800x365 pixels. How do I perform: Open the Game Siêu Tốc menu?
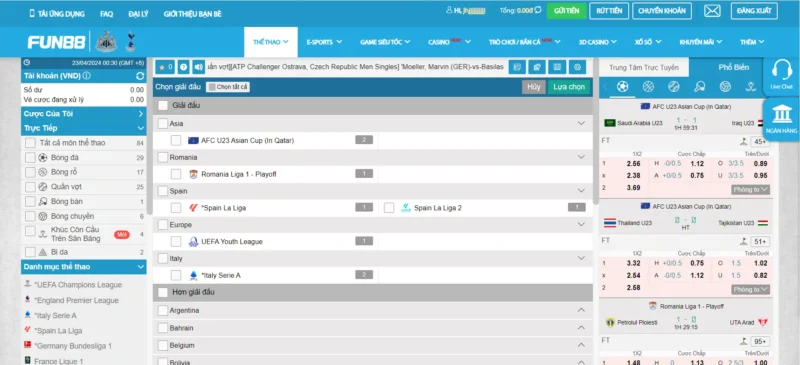click(385, 42)
